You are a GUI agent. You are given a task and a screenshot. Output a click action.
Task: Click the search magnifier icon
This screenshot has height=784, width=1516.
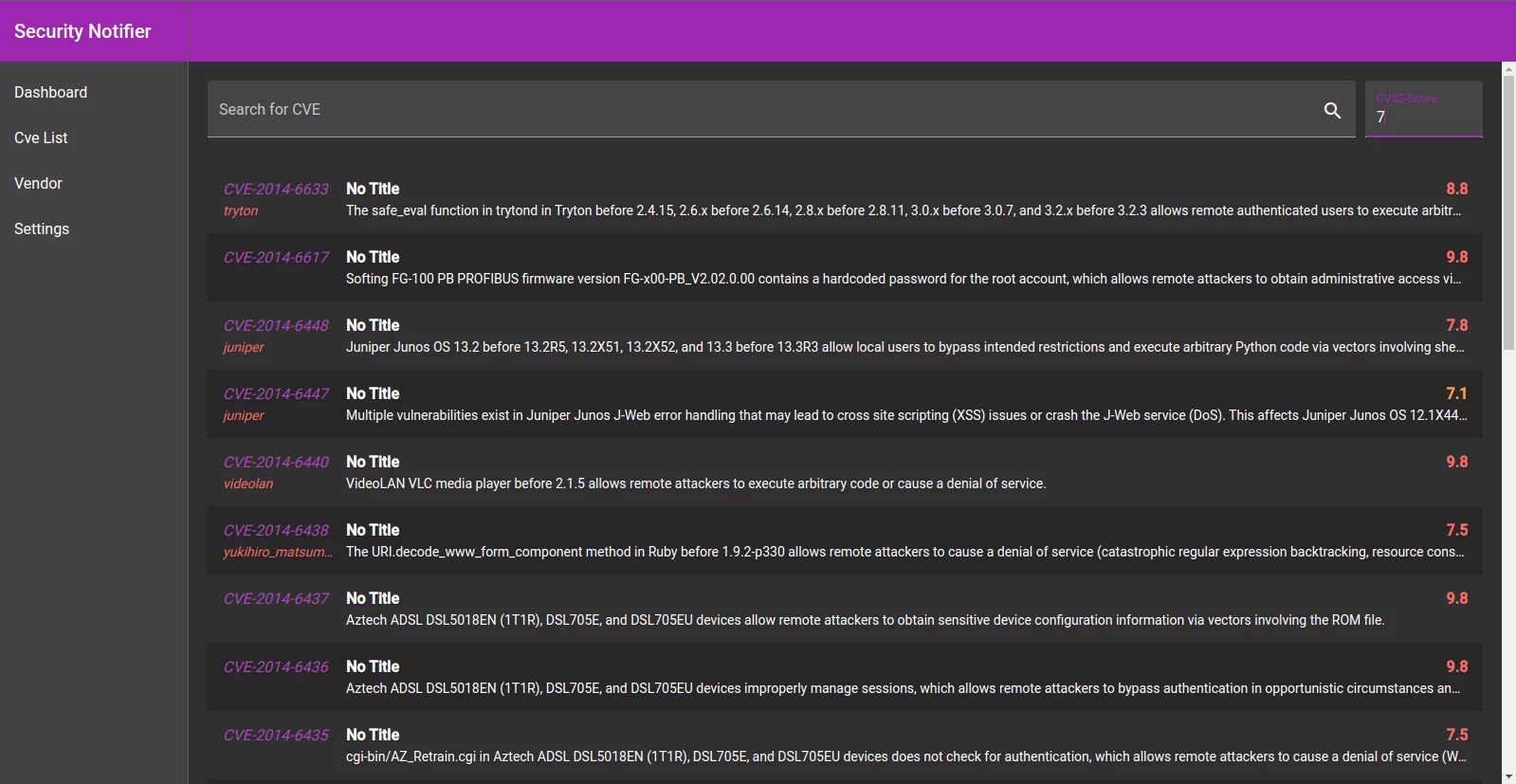(1332, 110)
